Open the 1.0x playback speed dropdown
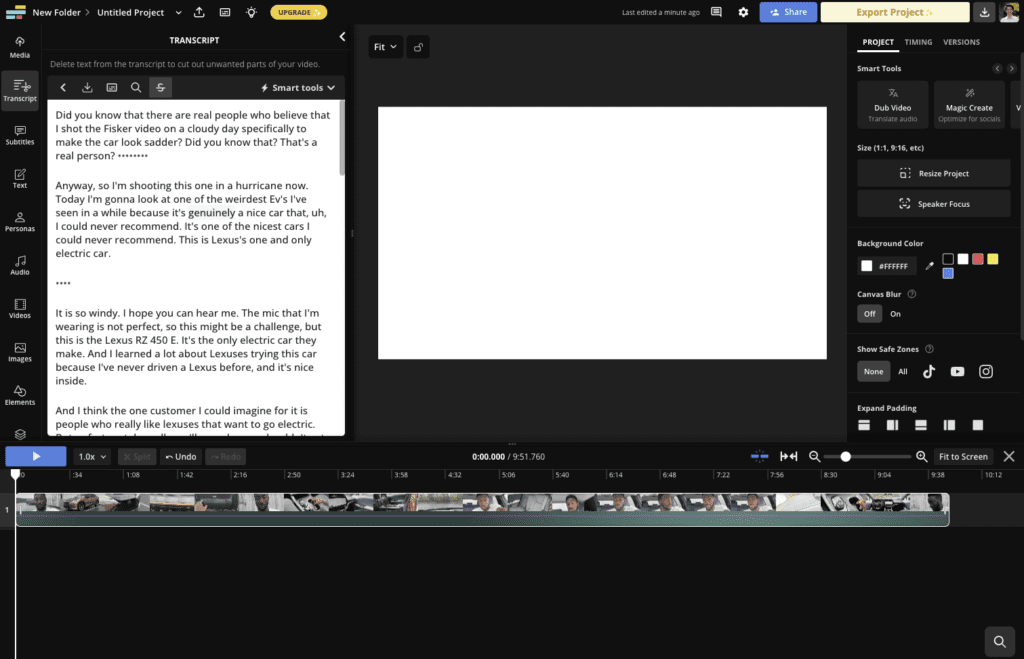Screen dimensions: 1024x659 pos(91,457)
